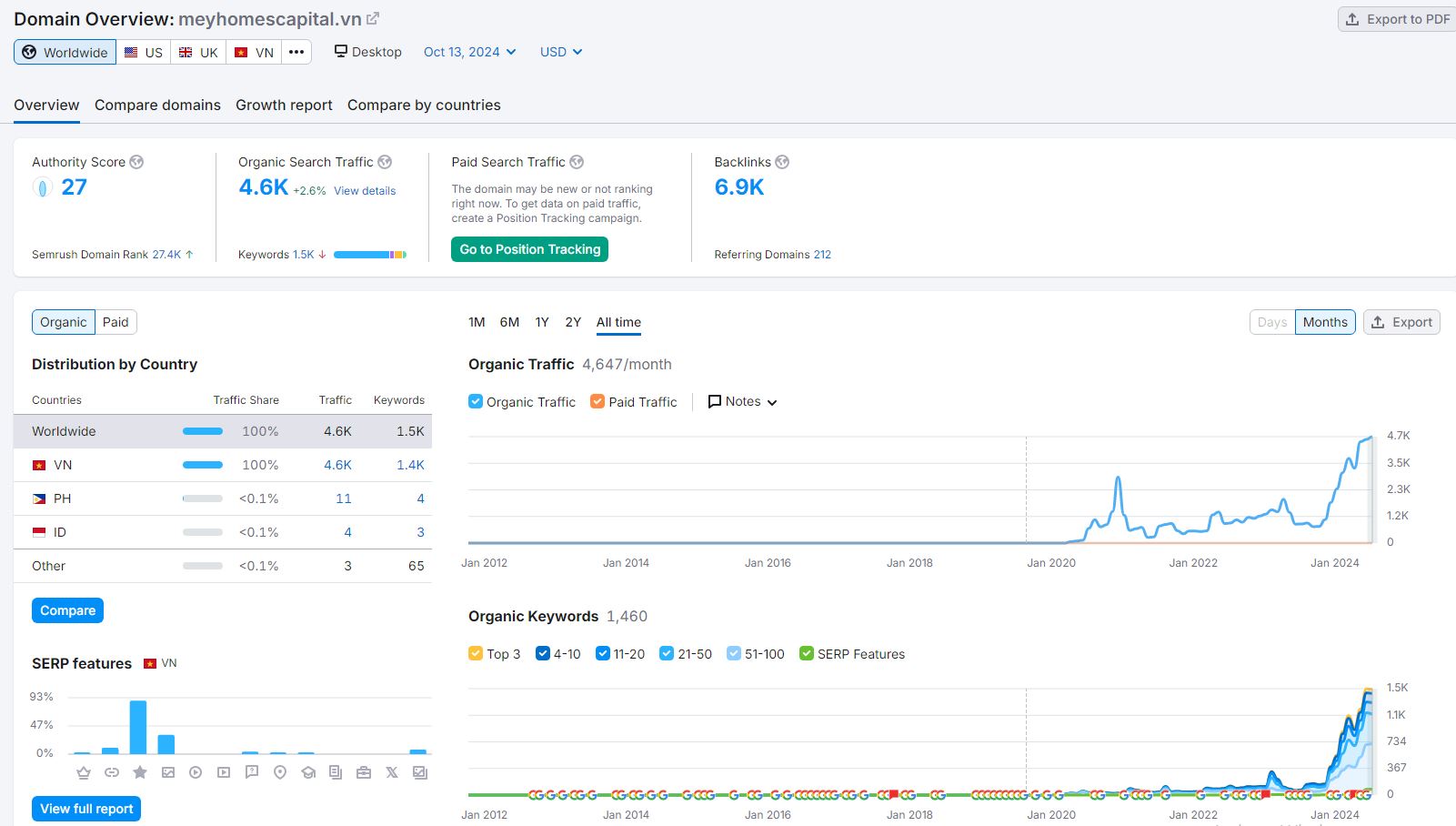1456x826 pixels.
Task: Click info icon beside Backlinks
Action: (782, 162)
